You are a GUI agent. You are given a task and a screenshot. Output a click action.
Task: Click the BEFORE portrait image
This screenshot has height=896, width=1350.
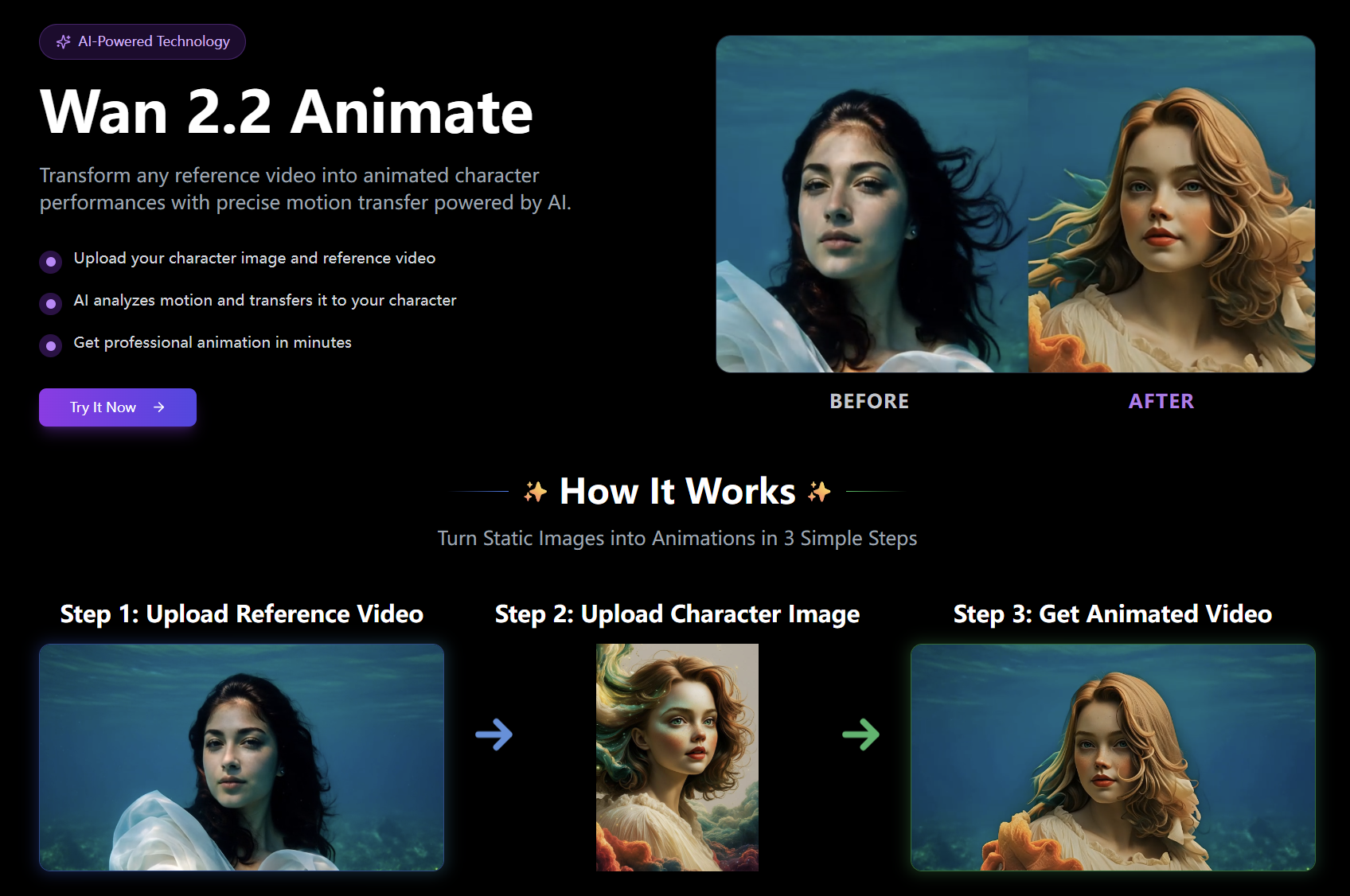click(869, 204)
